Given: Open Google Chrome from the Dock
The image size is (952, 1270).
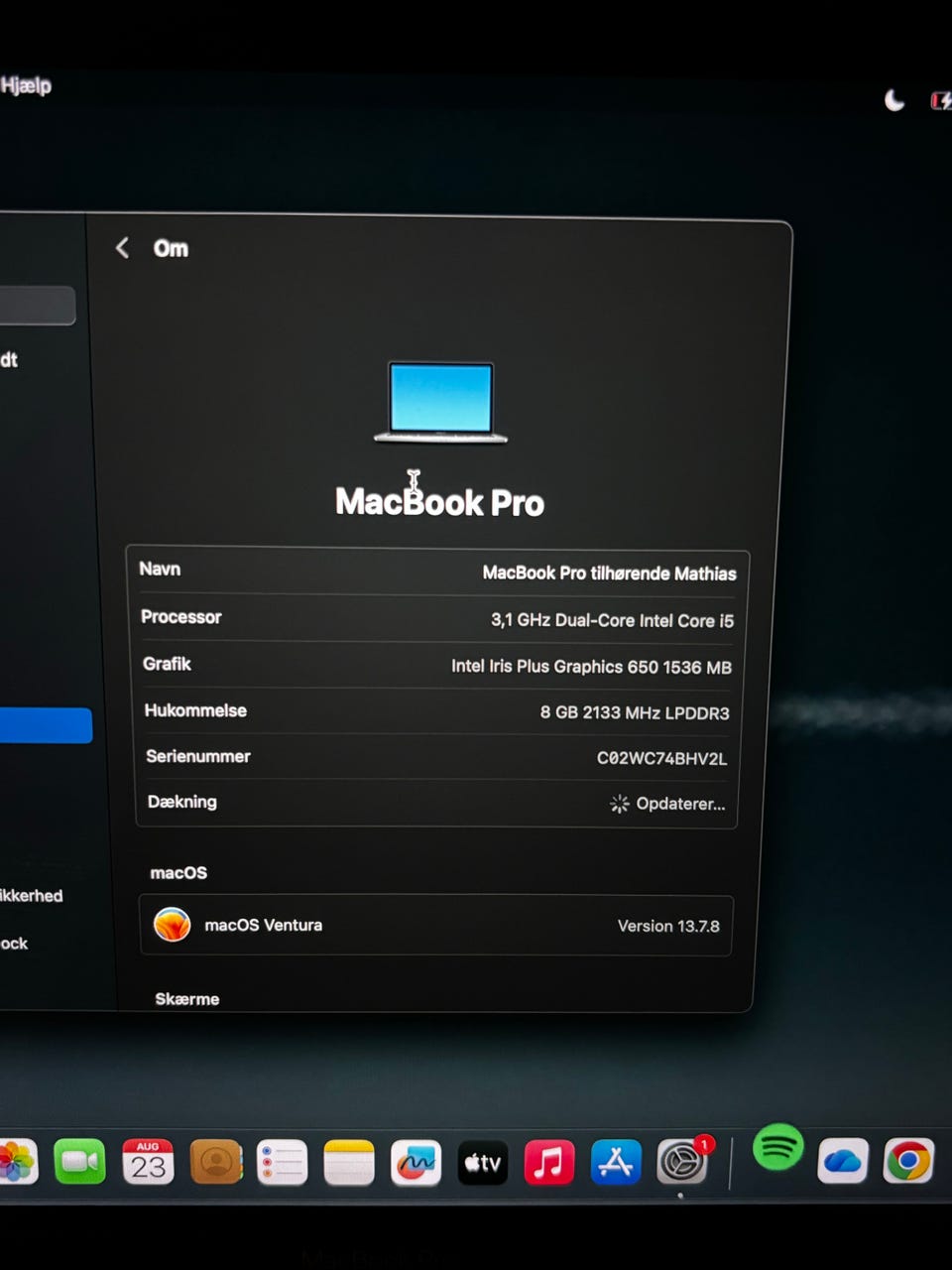Looking at the screenshot, I should click(x=908, y=1161).
